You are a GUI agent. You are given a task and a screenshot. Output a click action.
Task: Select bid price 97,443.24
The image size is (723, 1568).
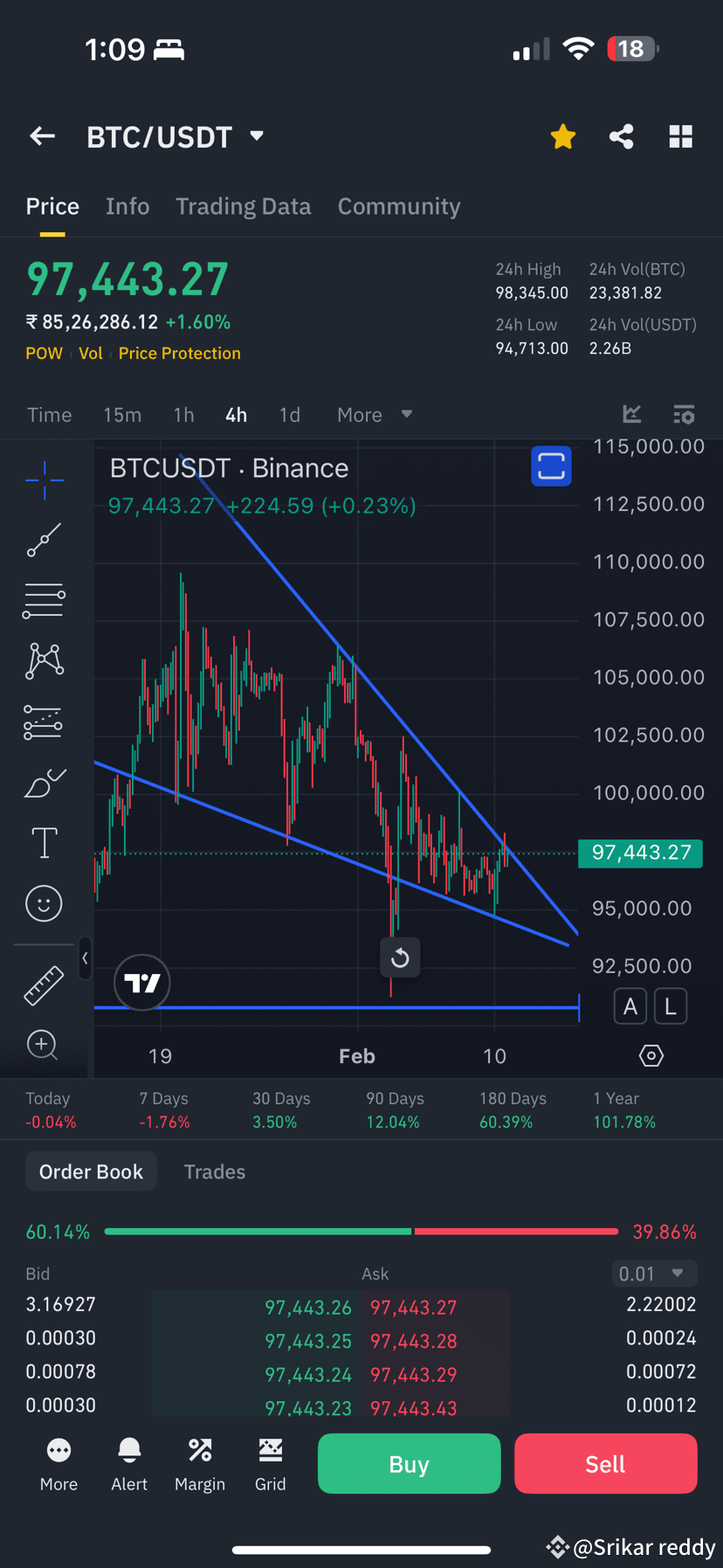tap(308, 1375)
